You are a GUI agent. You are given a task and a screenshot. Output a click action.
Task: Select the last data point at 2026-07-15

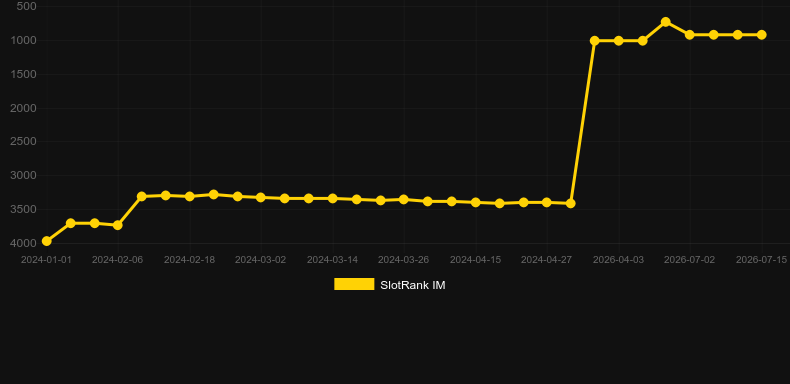(x=762, y=35)
